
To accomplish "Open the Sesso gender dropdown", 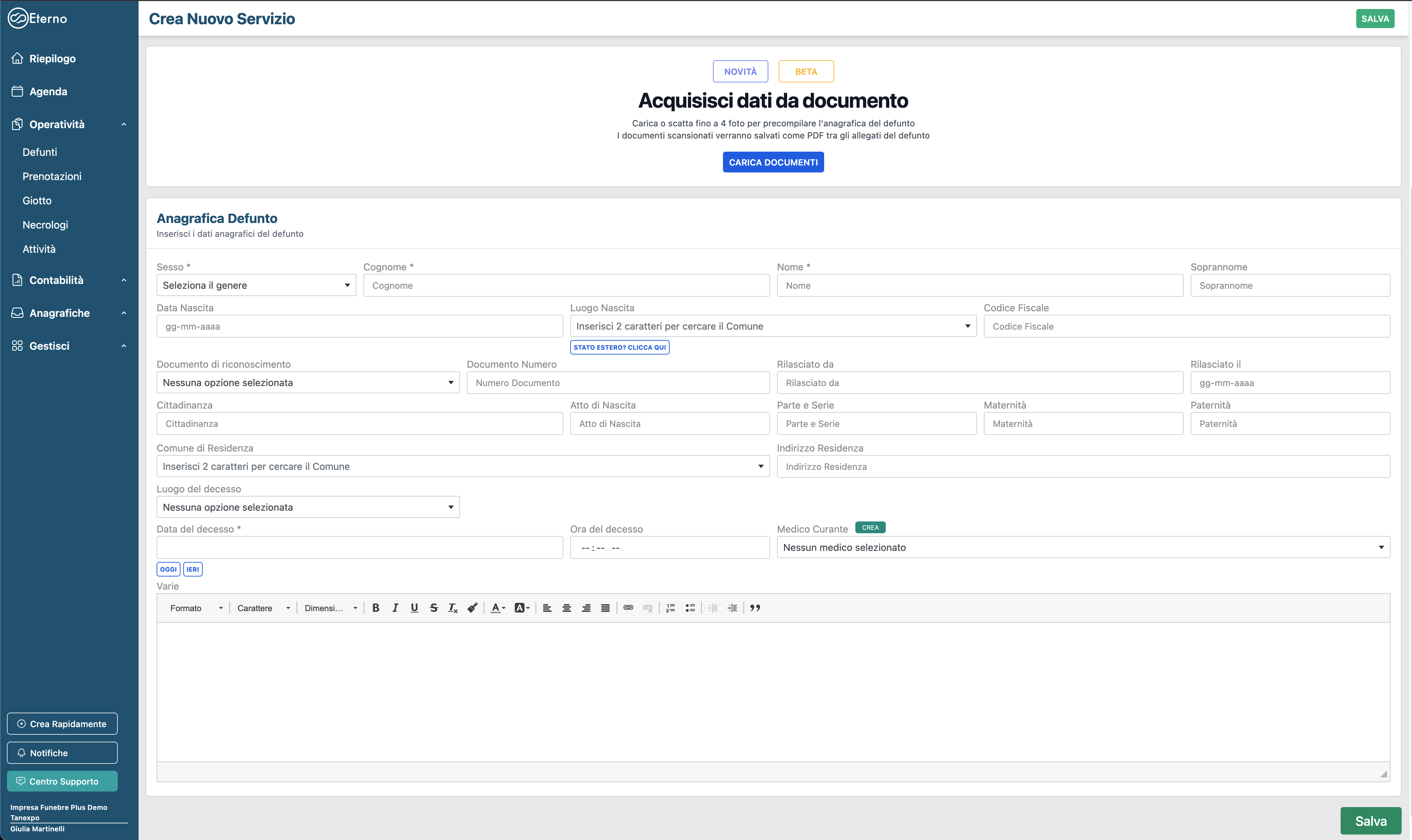I will tap(256, 285).
